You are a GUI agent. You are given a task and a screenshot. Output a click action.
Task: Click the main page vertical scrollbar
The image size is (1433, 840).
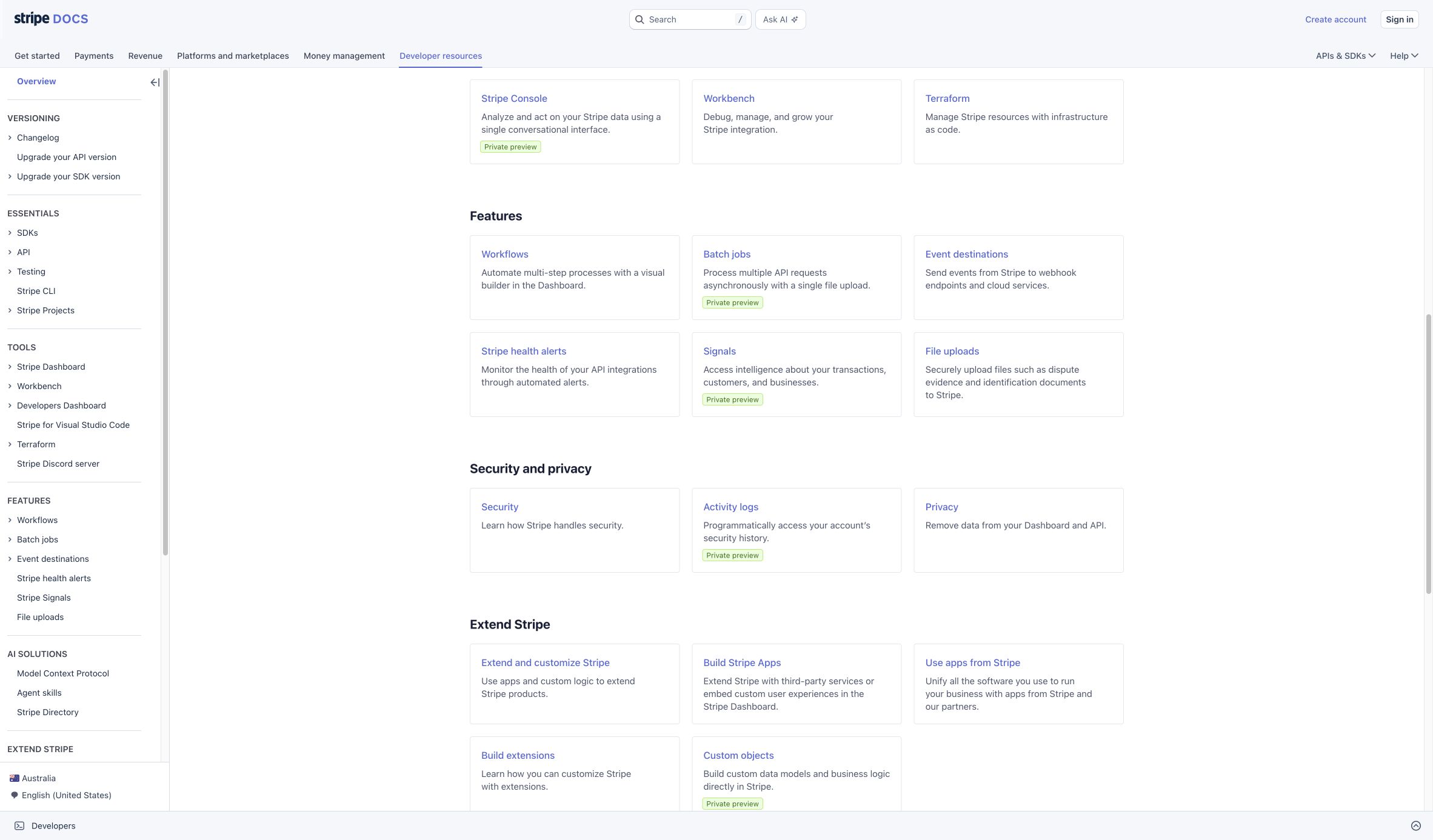point(1428,453)
